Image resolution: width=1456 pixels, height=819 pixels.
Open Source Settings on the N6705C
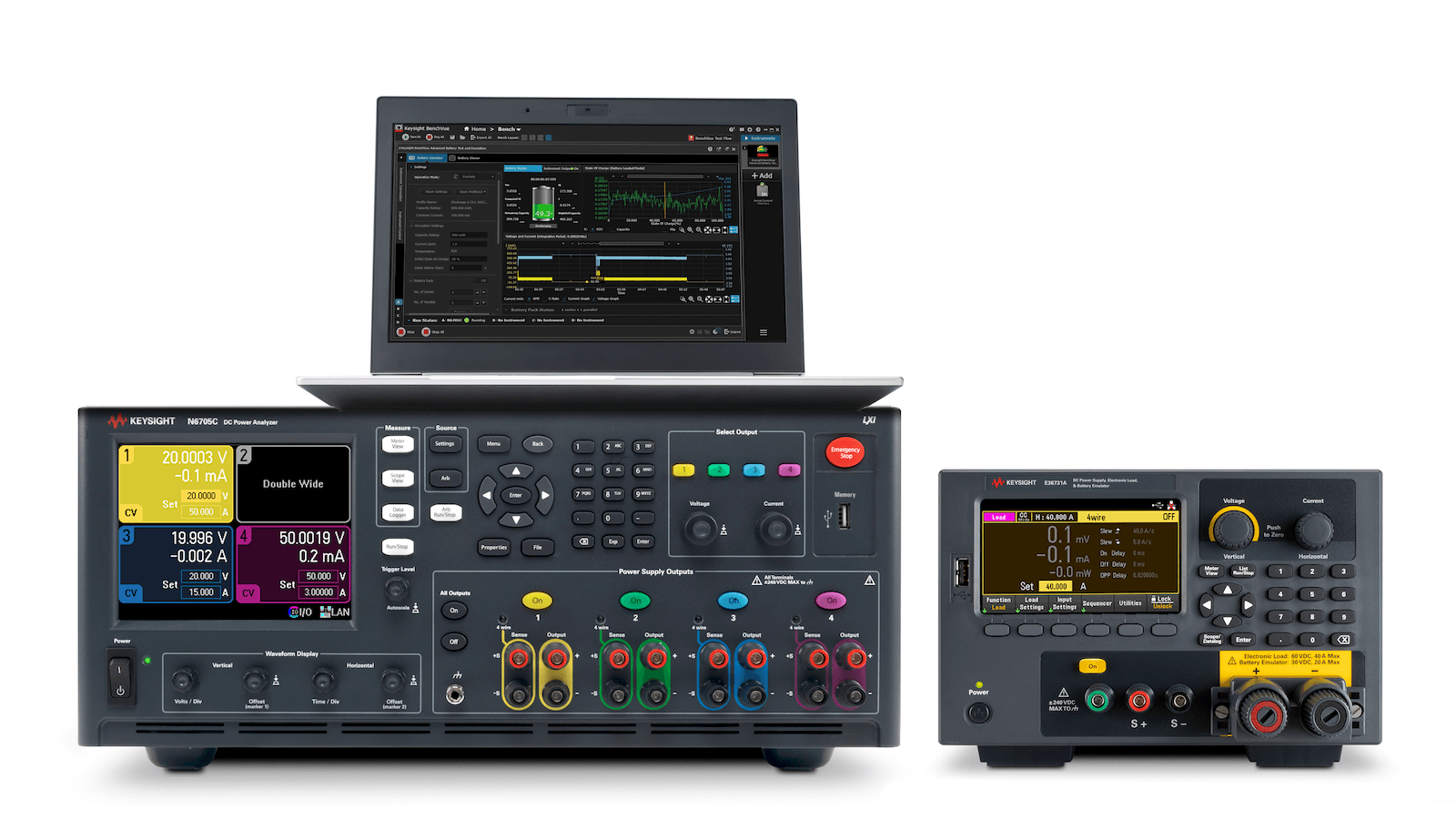[x=445, y=444]
